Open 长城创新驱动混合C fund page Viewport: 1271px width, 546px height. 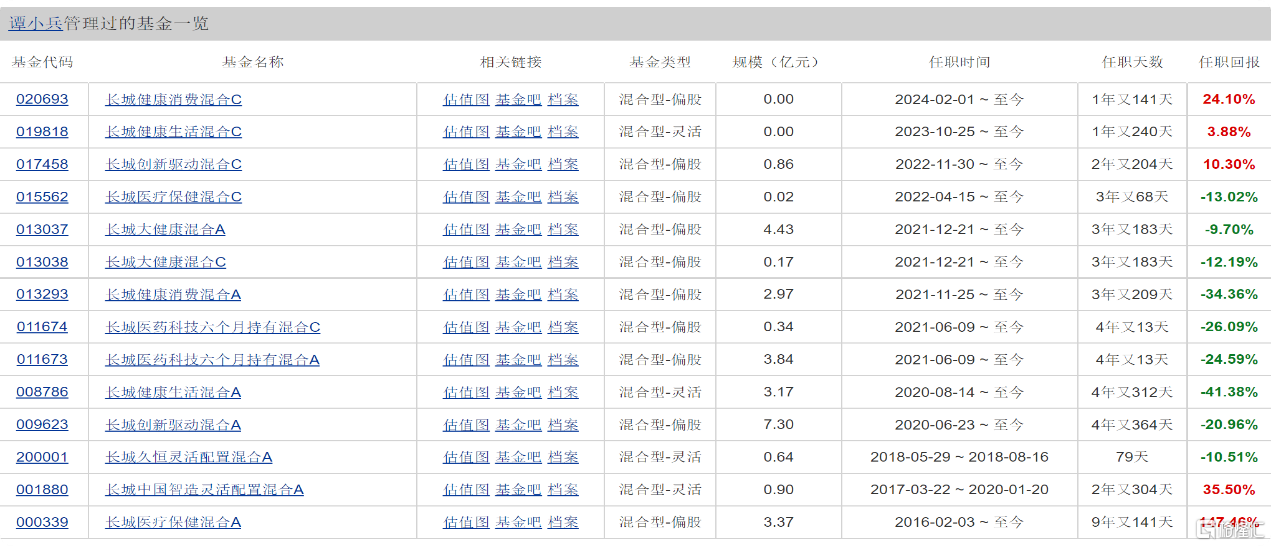click(x=174, y=164)
